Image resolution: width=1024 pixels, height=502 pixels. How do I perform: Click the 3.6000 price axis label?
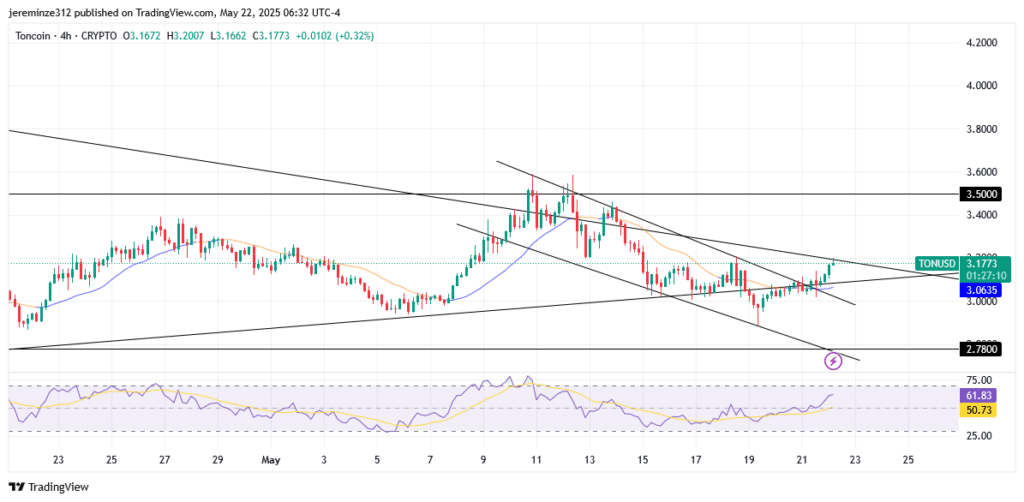pyautogui.click(x=982, y=172)
